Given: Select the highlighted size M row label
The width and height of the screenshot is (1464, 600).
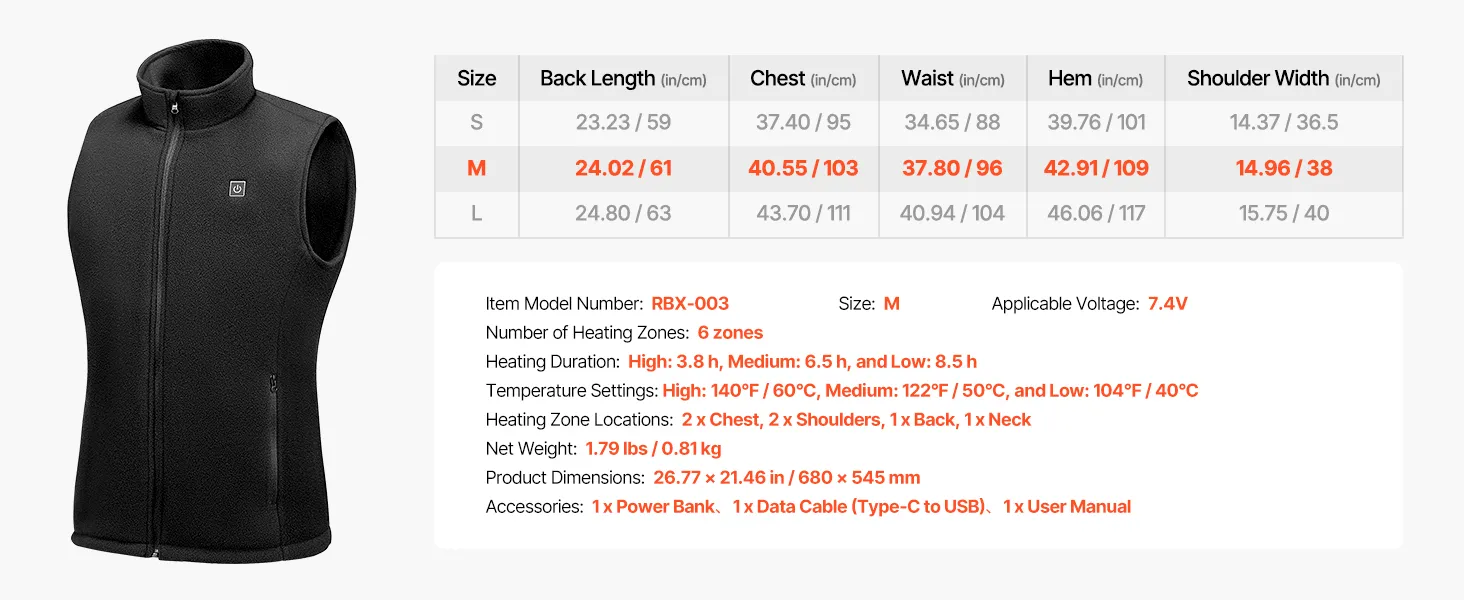Looking at the screenshot, I should (477, 168).
